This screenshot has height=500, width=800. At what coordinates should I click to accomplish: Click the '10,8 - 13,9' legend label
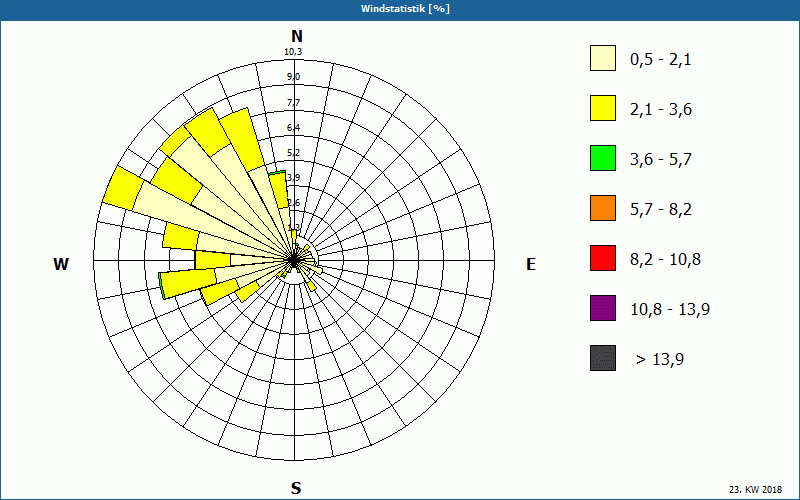pyautogui.click(x=670, y=310)
